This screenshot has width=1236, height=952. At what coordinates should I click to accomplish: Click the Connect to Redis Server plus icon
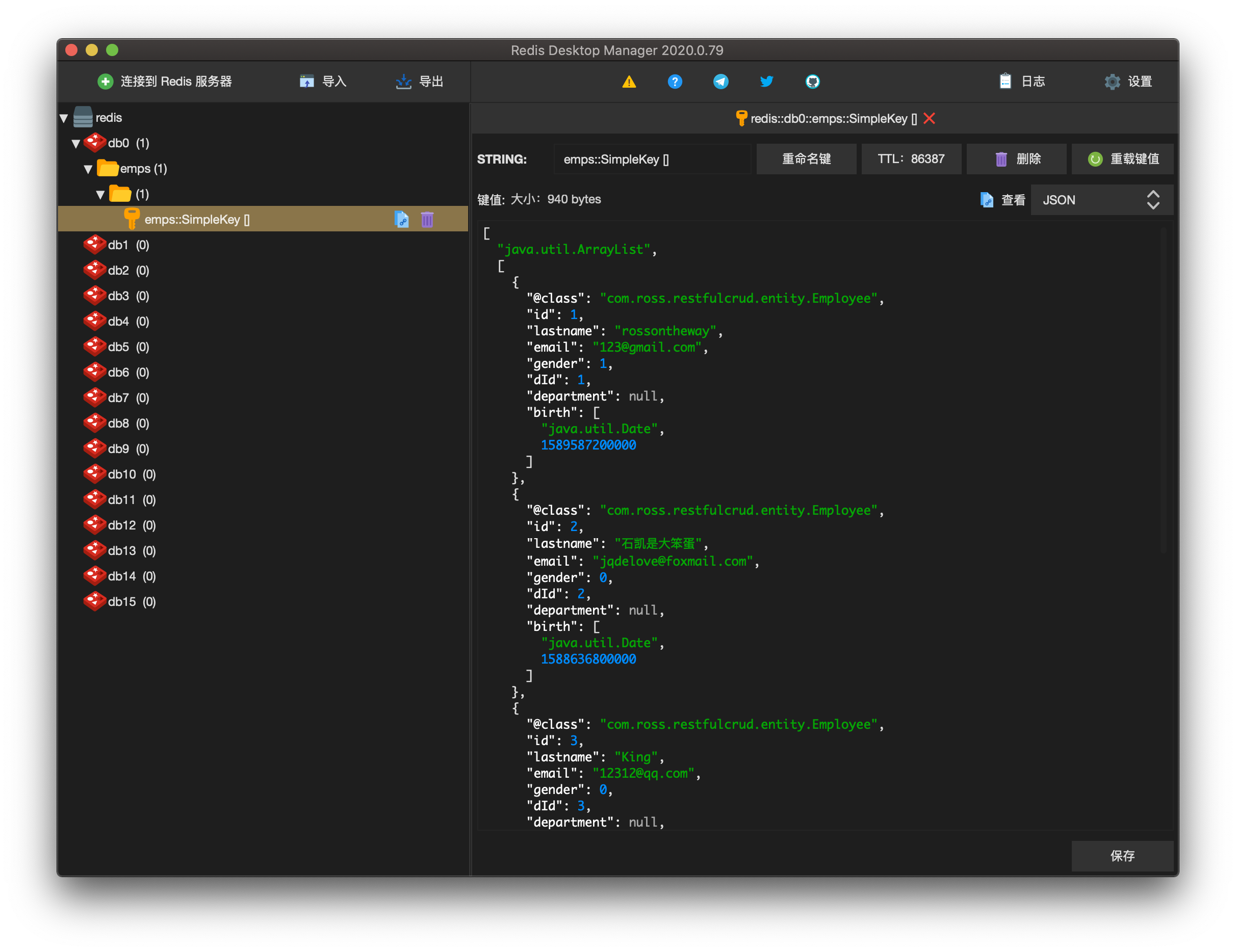click(x=105, y=82)
